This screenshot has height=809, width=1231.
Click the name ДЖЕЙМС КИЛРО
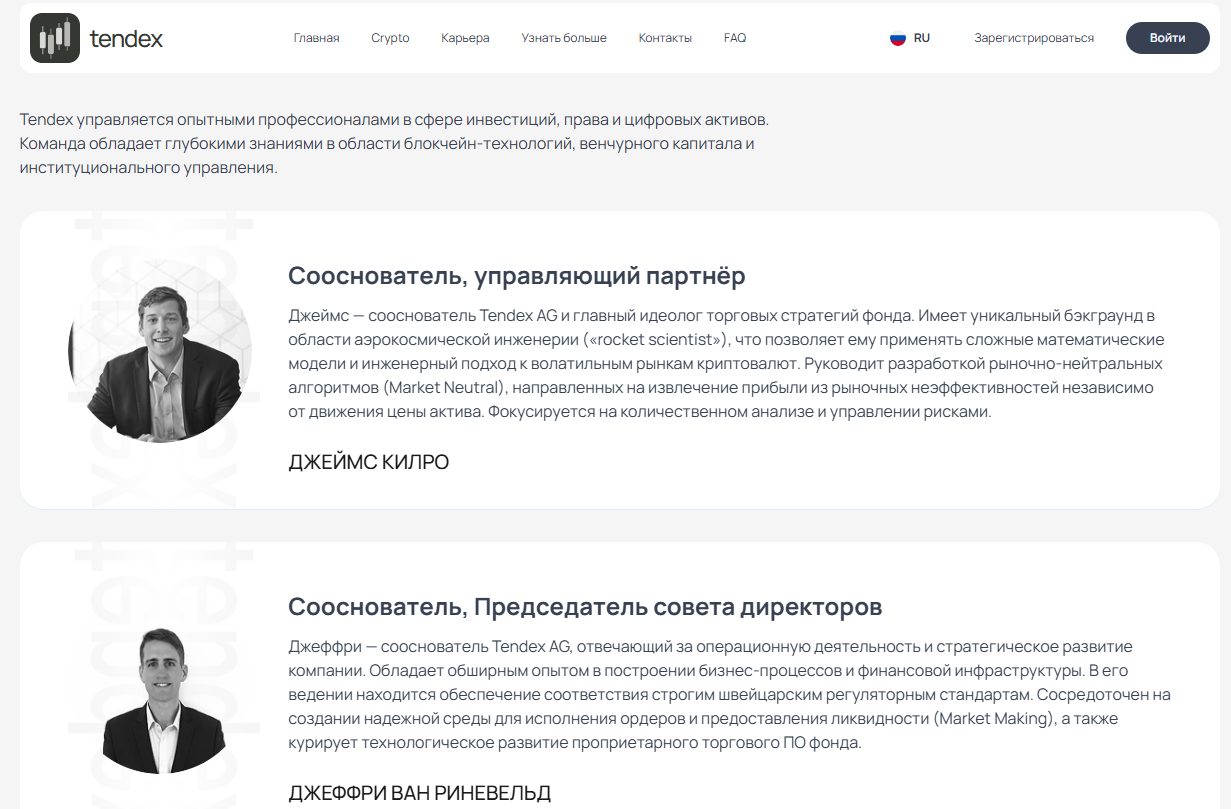368,462
